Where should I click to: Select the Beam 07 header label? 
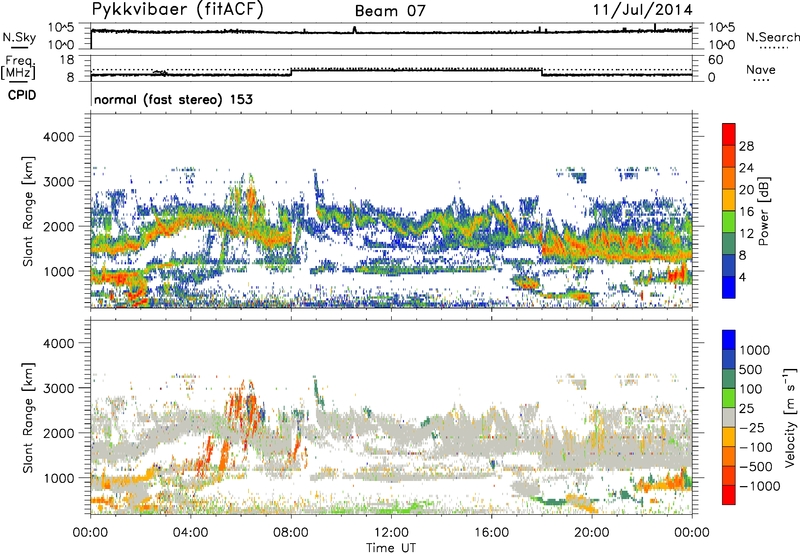tap(390, 11)
